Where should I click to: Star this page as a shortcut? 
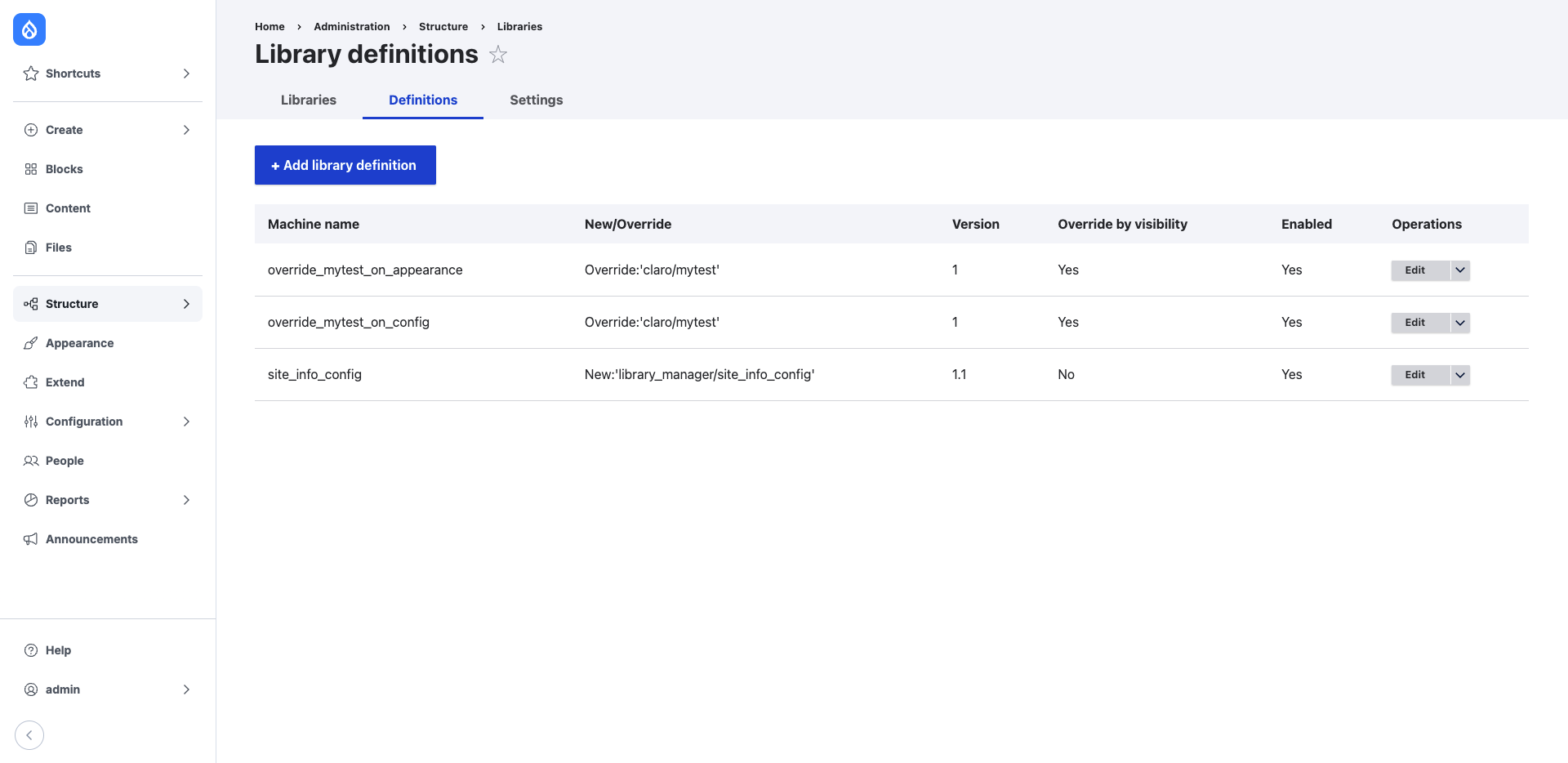point(498,55)
